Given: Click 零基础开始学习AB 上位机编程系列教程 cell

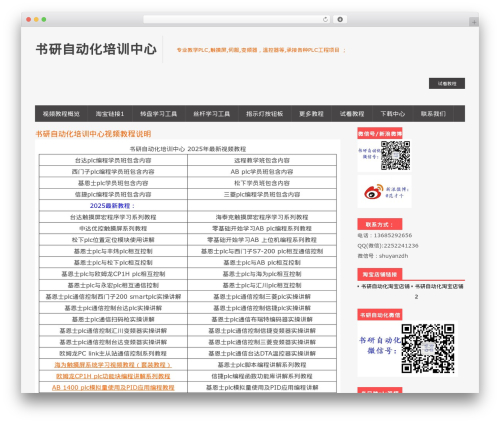Looking at the screenshot, I should tap(262, 240).
